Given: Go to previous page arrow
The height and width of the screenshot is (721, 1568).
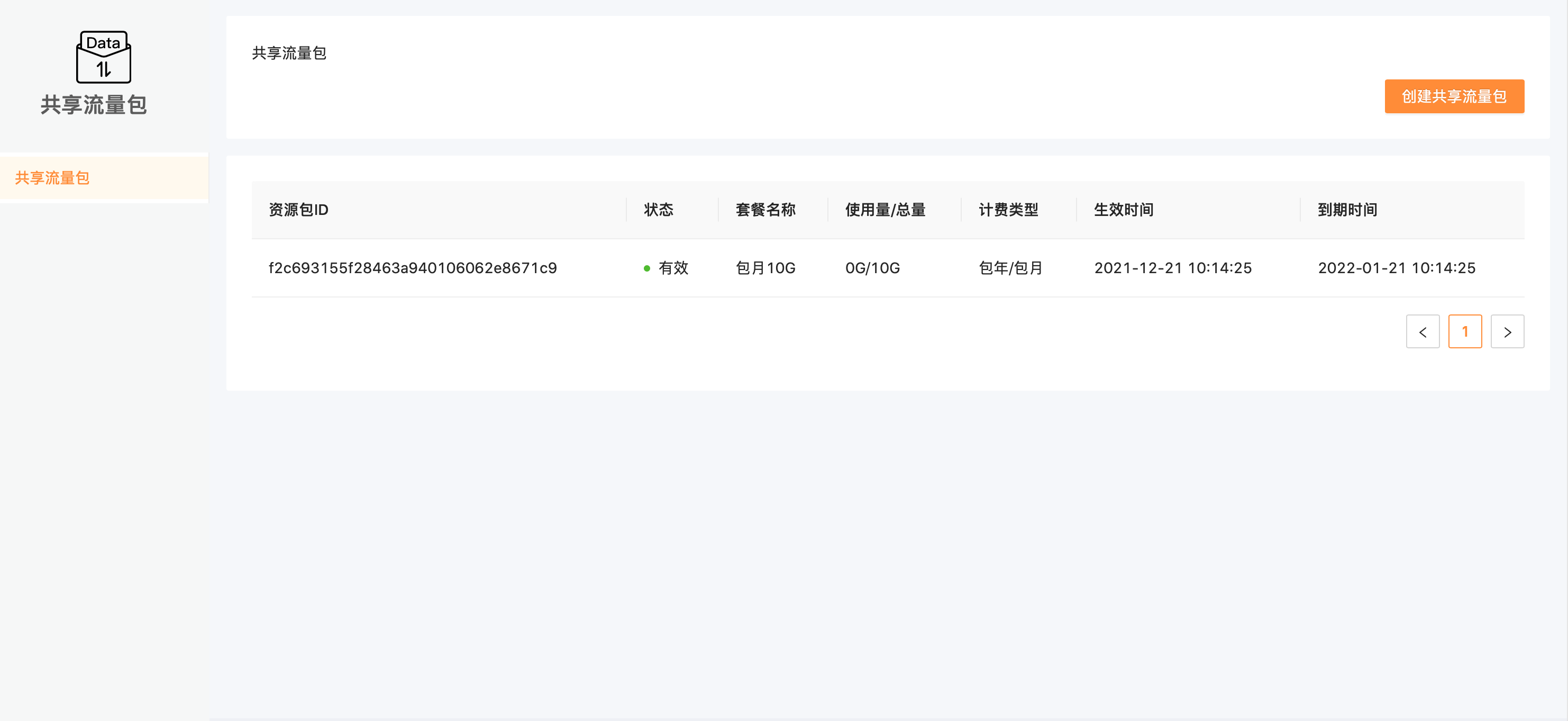Looking at the screenshot, I should [x=1423, y=332].
